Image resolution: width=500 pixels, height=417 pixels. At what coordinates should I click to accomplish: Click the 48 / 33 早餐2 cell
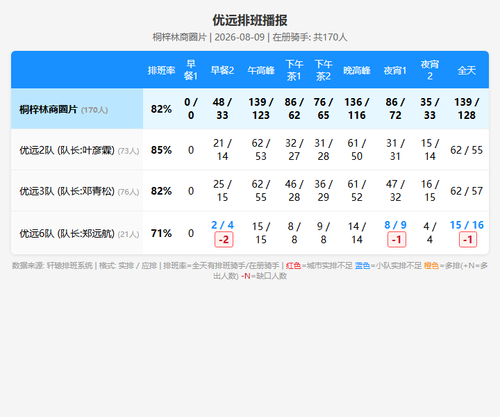point(222,109)
